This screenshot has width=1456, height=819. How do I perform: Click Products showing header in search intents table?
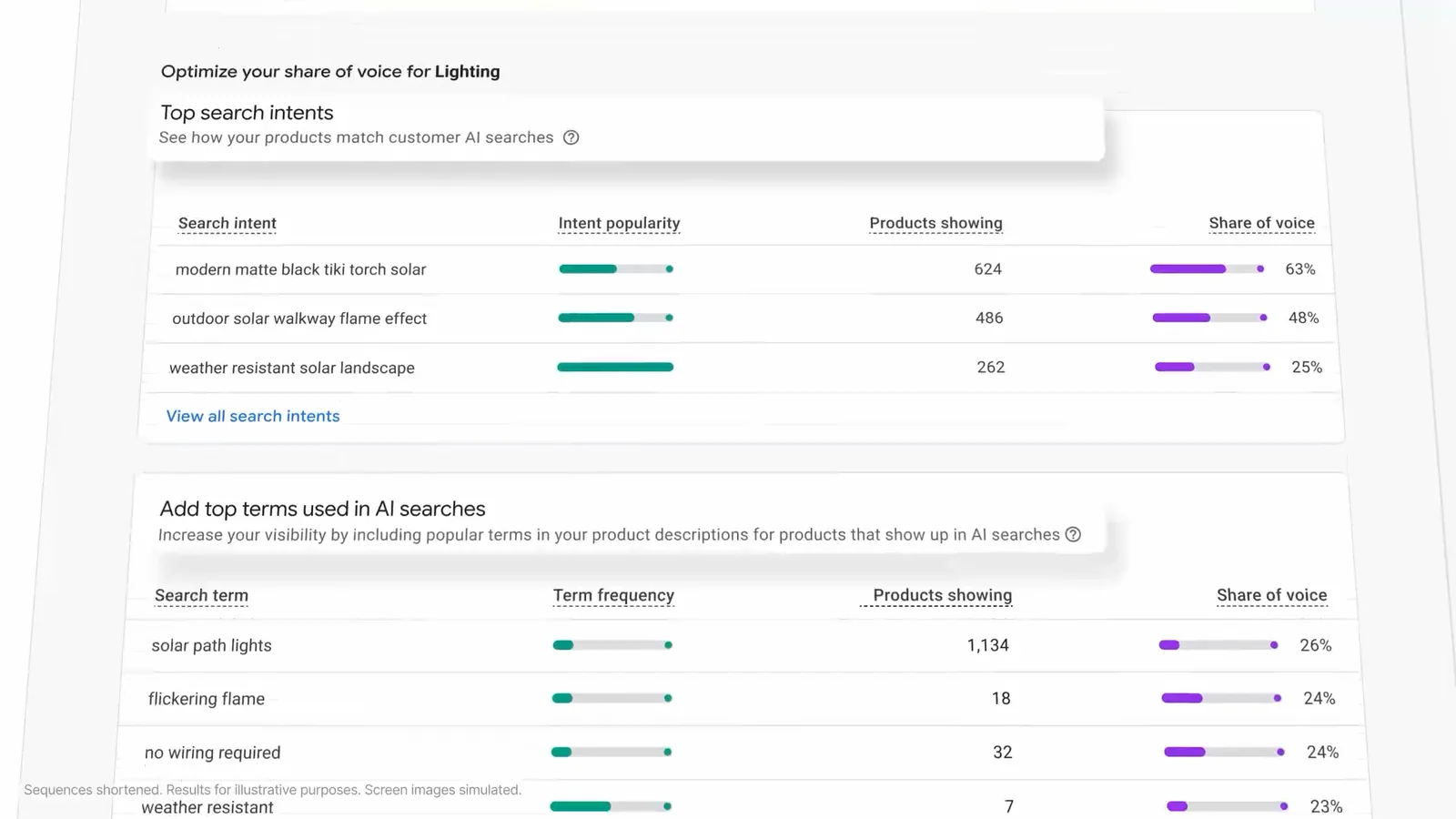point(935,223)
